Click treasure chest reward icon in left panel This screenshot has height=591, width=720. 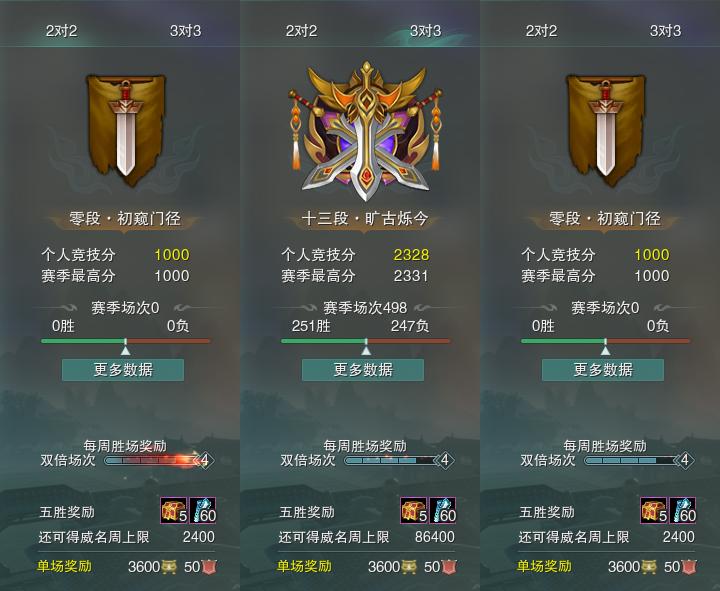tap(174, 510)
